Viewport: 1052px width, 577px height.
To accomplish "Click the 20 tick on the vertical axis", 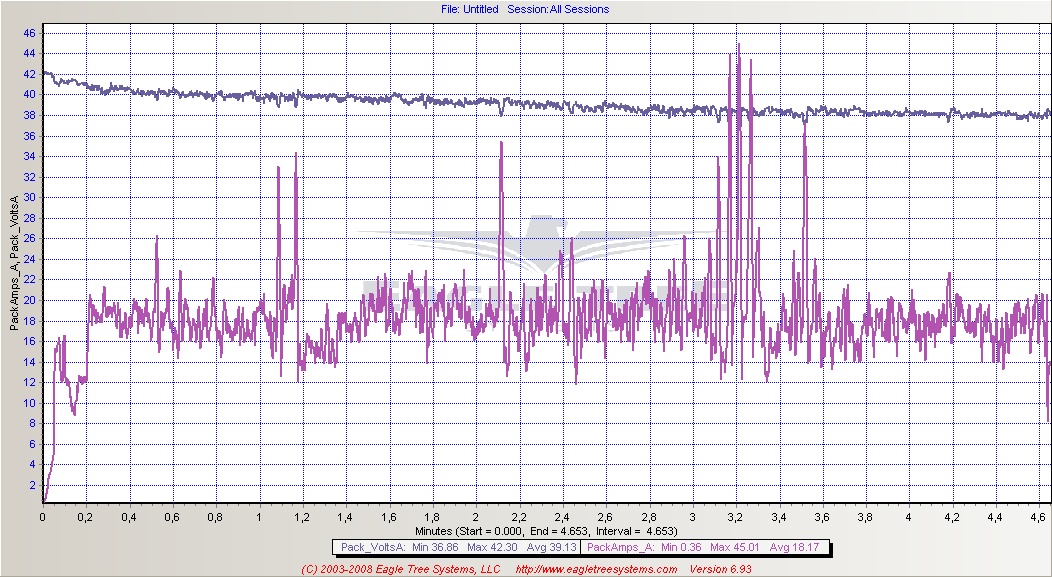I will click(x=29, y=300).
